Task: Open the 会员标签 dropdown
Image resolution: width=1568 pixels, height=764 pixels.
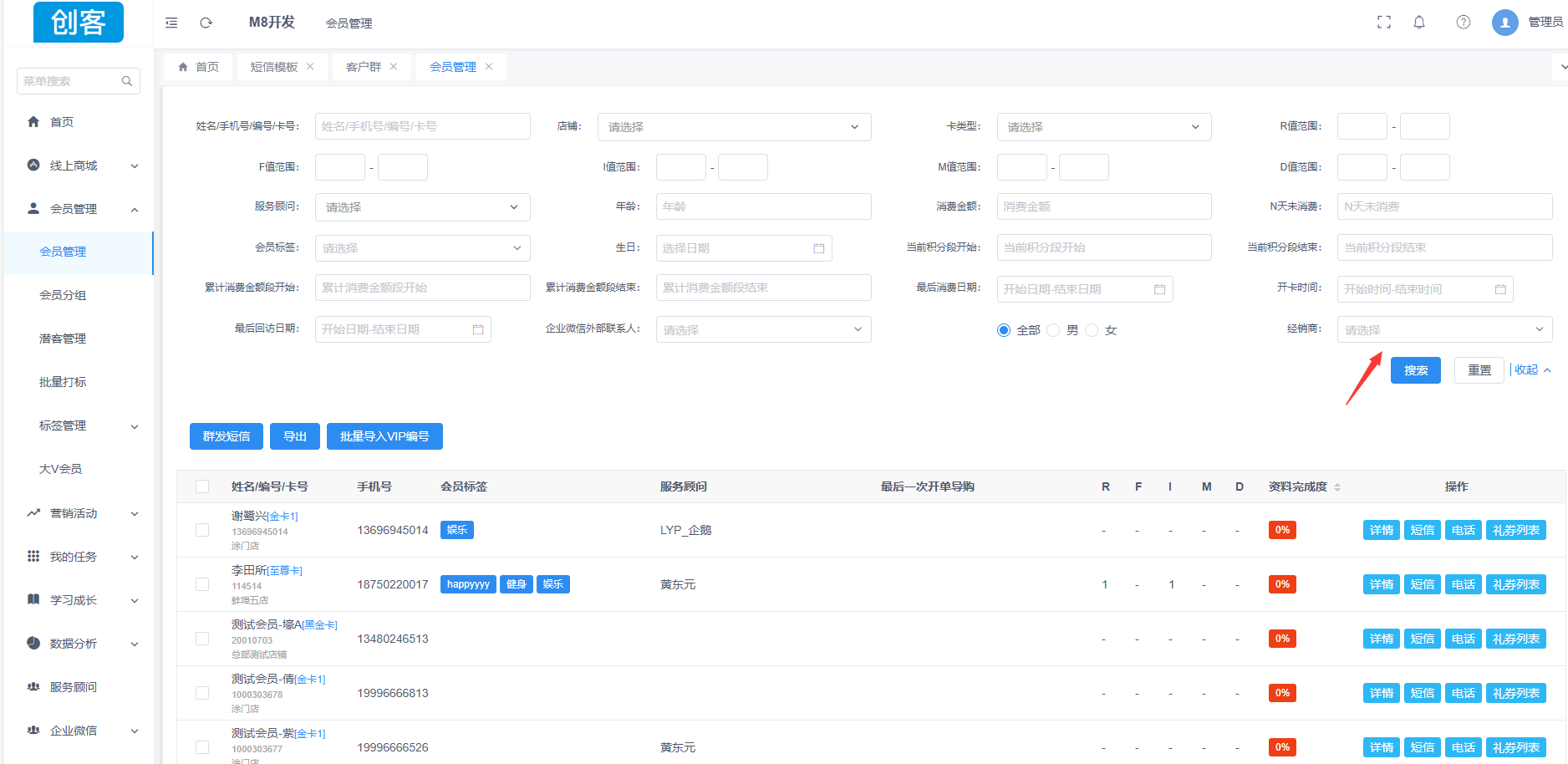Action: click(422, 248)
